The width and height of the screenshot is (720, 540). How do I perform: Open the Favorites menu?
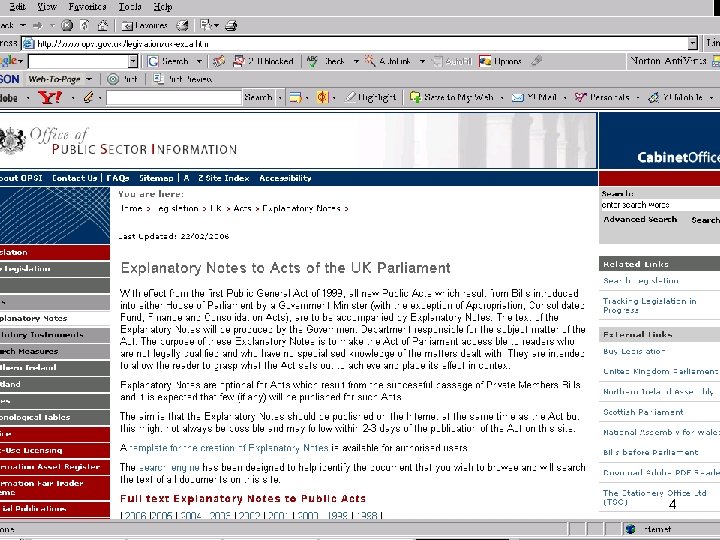87,7
